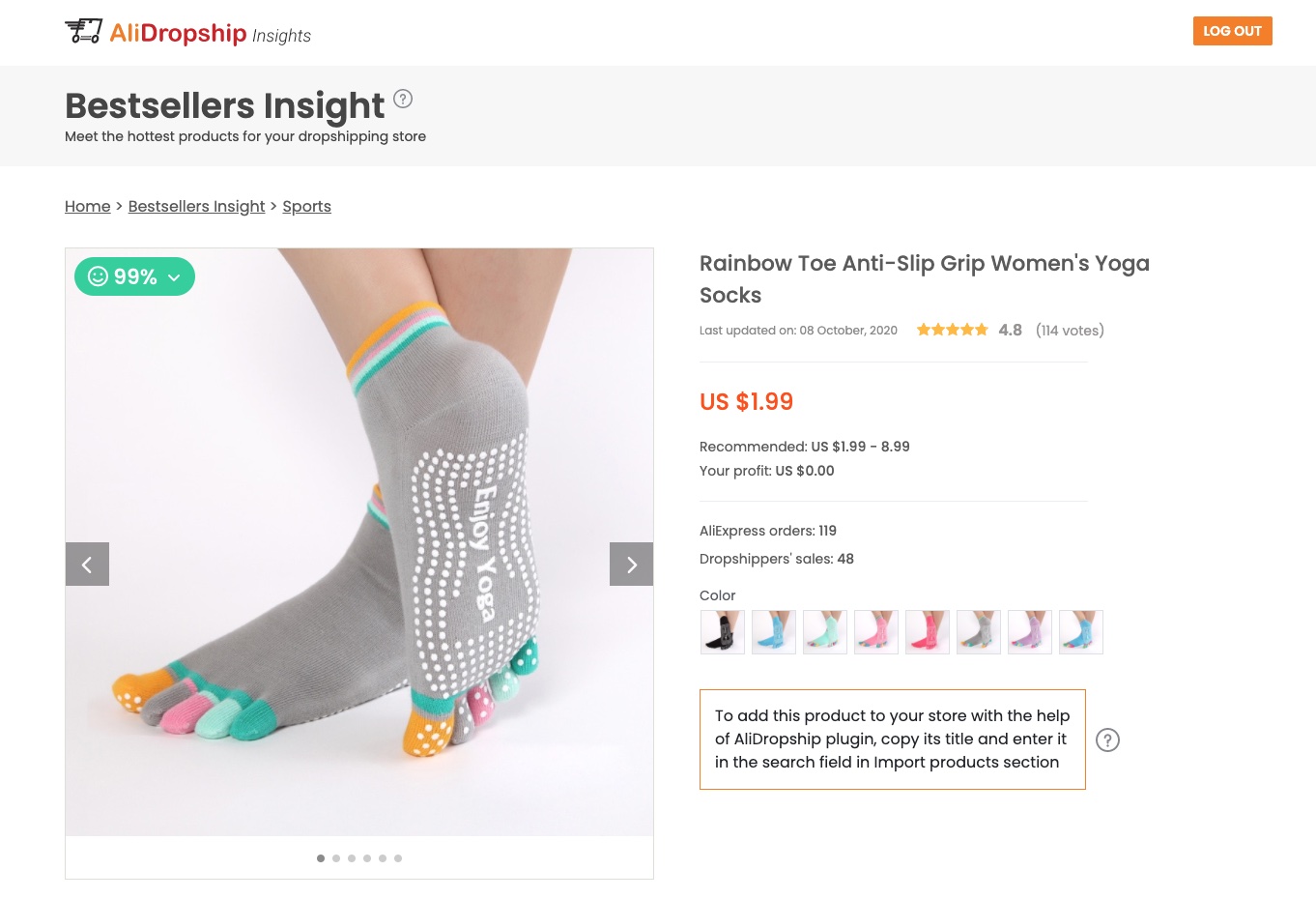Click help icon next to plugin instructions box

click(x=1107, y=739)
